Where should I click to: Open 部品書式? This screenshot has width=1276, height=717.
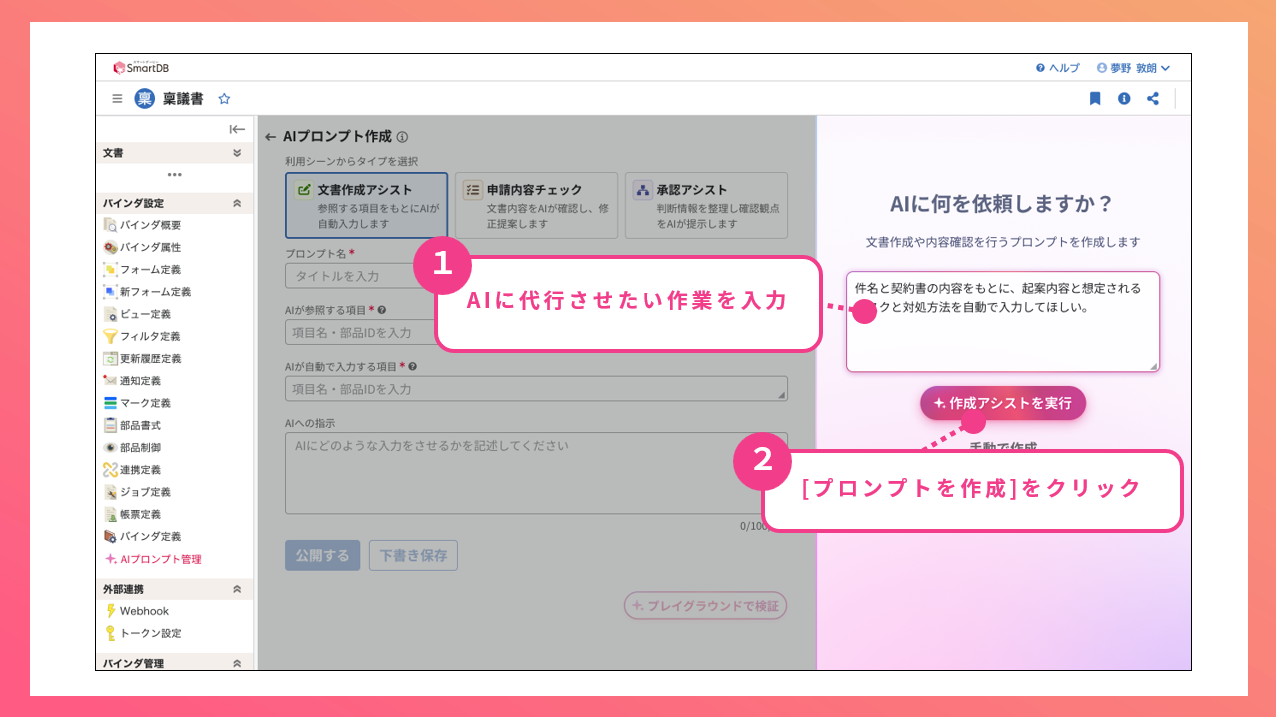point(132,425)
